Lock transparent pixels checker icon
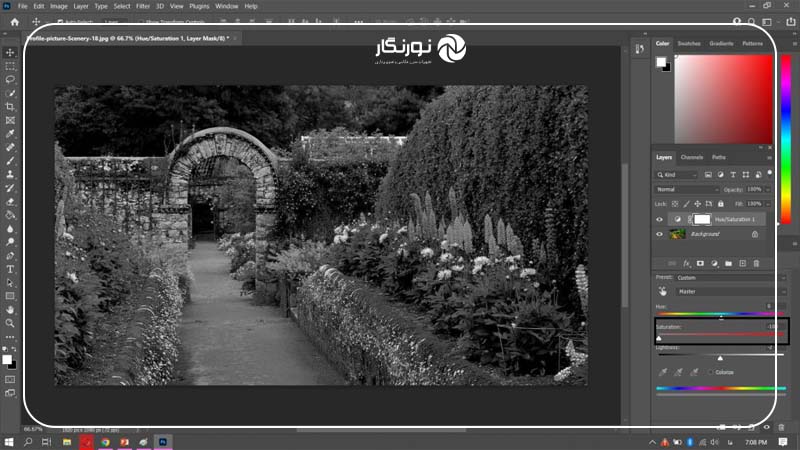This screenshot has height=450, width=800. point(674,204)
